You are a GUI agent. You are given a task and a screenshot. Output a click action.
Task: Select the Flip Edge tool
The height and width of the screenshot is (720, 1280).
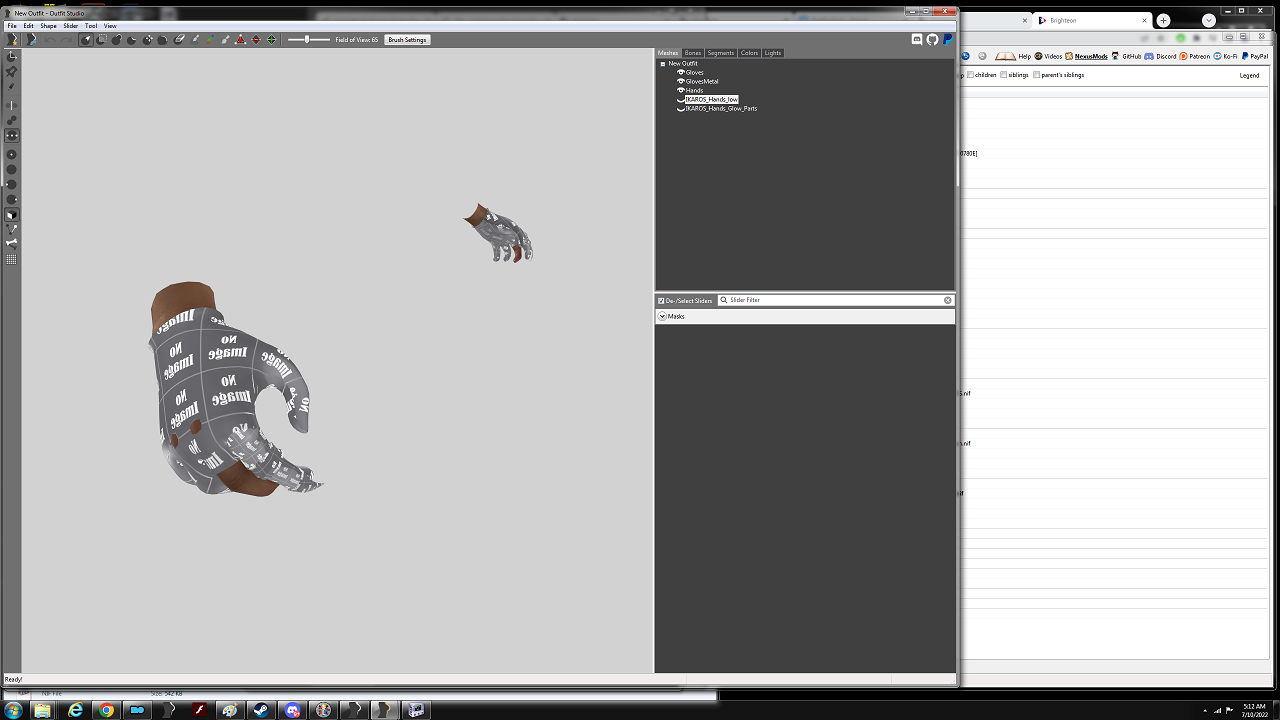point(256,40)
